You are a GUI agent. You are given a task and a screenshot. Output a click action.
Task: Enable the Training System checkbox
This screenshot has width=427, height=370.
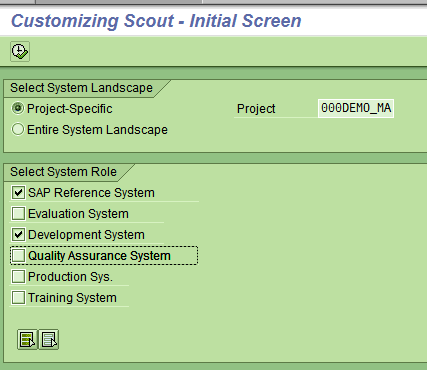(x=18, y=298)
